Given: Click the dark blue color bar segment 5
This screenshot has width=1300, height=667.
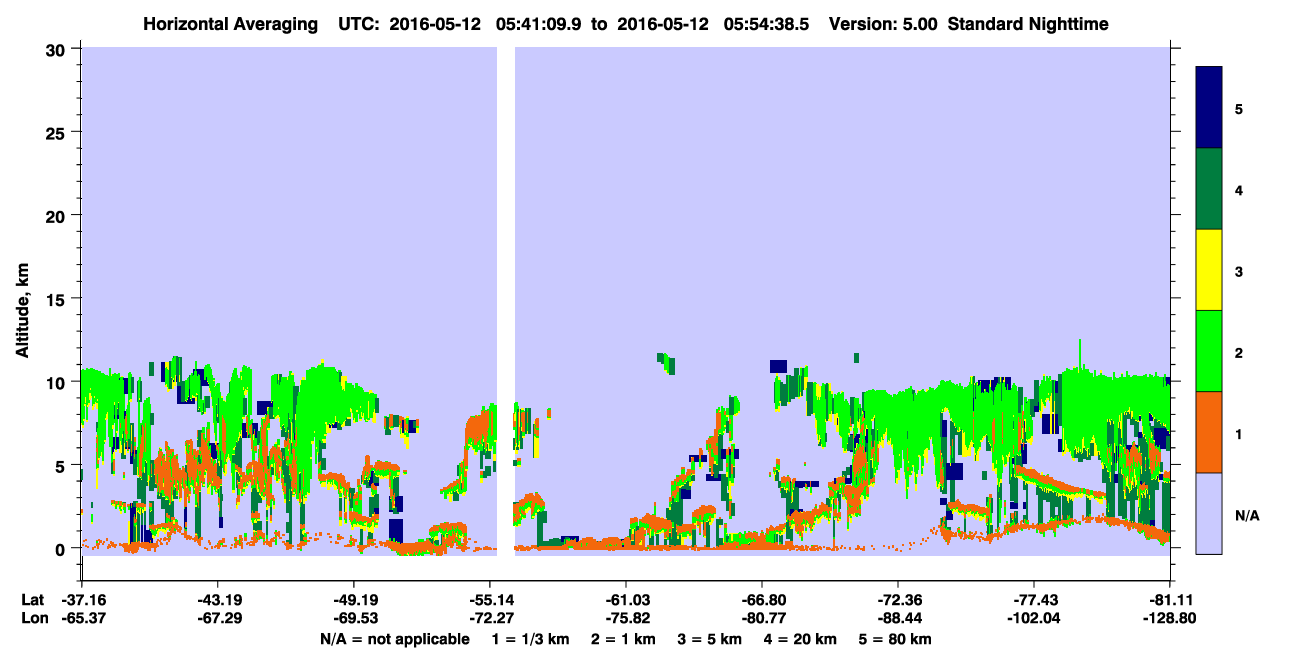Looking at the screenshot, I should (1209, 108).
